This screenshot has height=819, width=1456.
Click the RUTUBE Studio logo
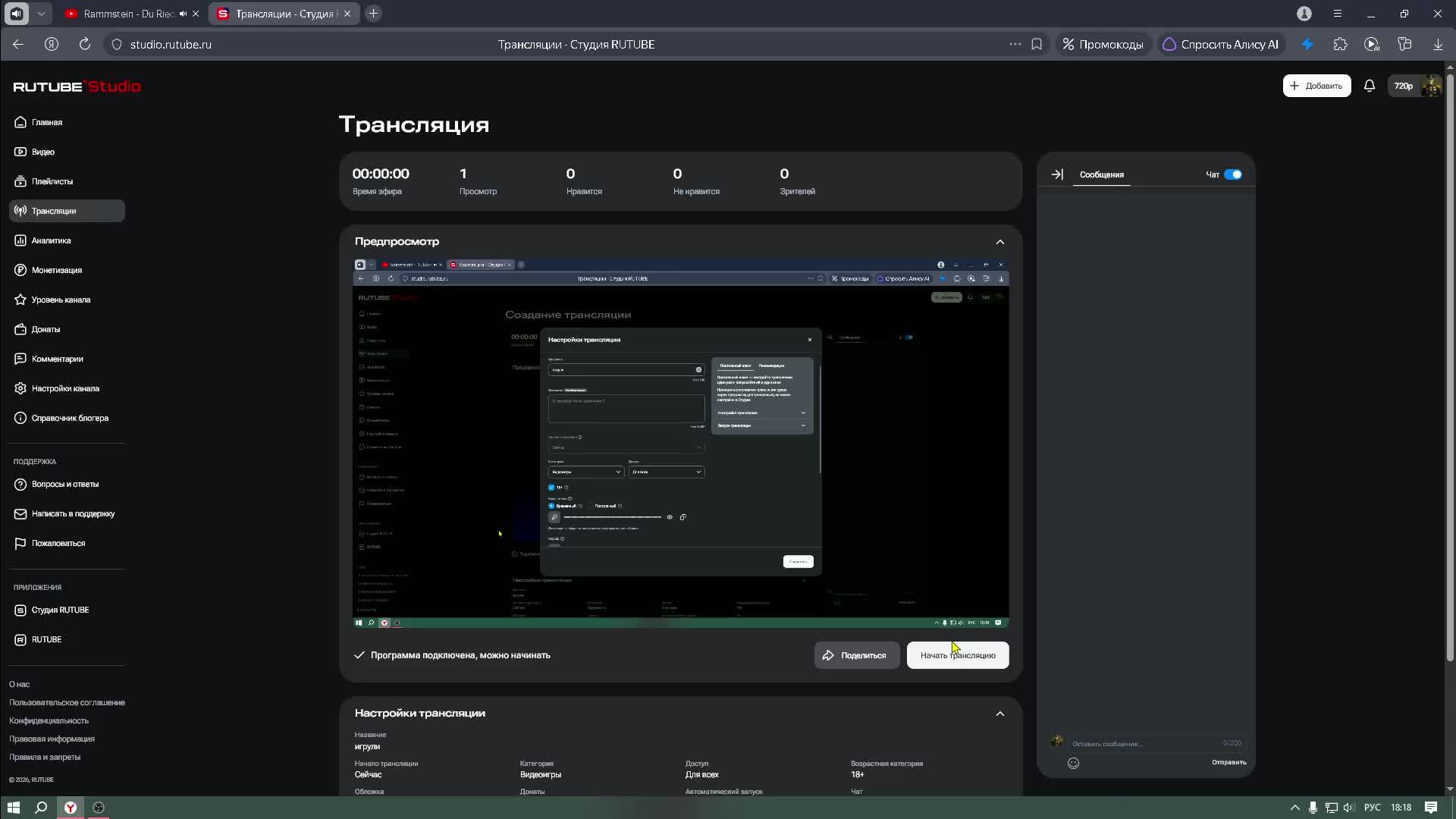click(x=77, y=86)
